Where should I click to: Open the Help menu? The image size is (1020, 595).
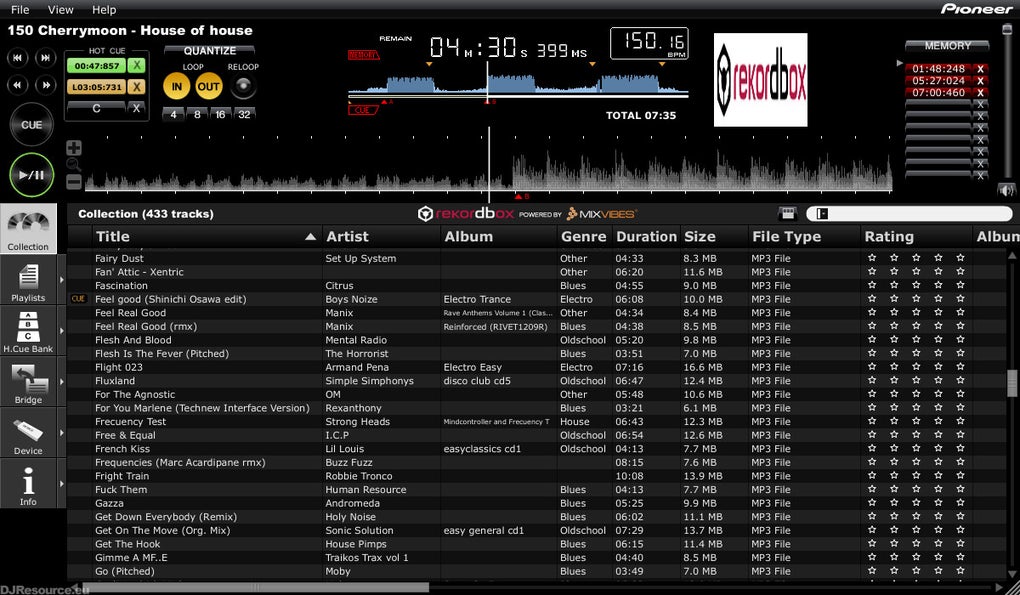click(103, 10)
